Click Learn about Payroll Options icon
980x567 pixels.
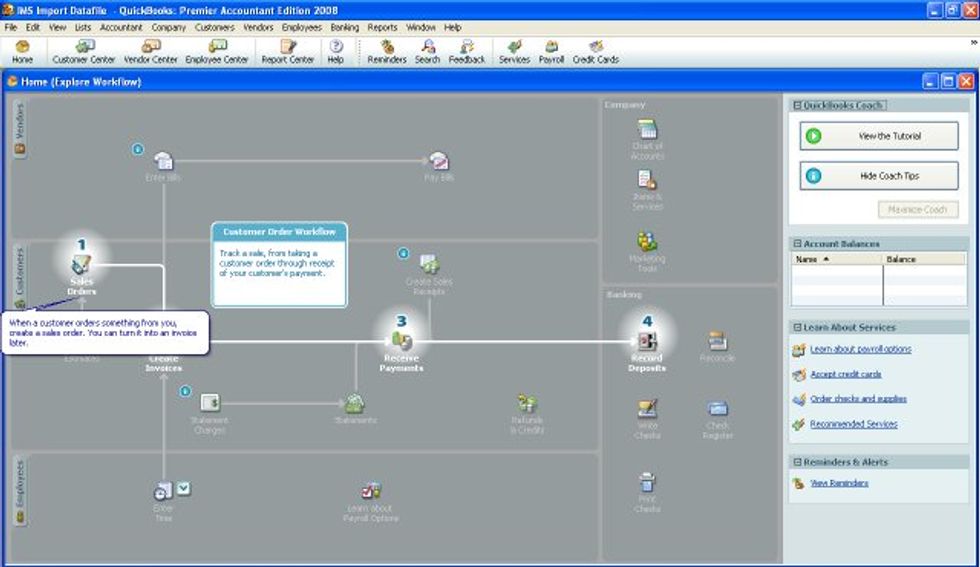371,491
